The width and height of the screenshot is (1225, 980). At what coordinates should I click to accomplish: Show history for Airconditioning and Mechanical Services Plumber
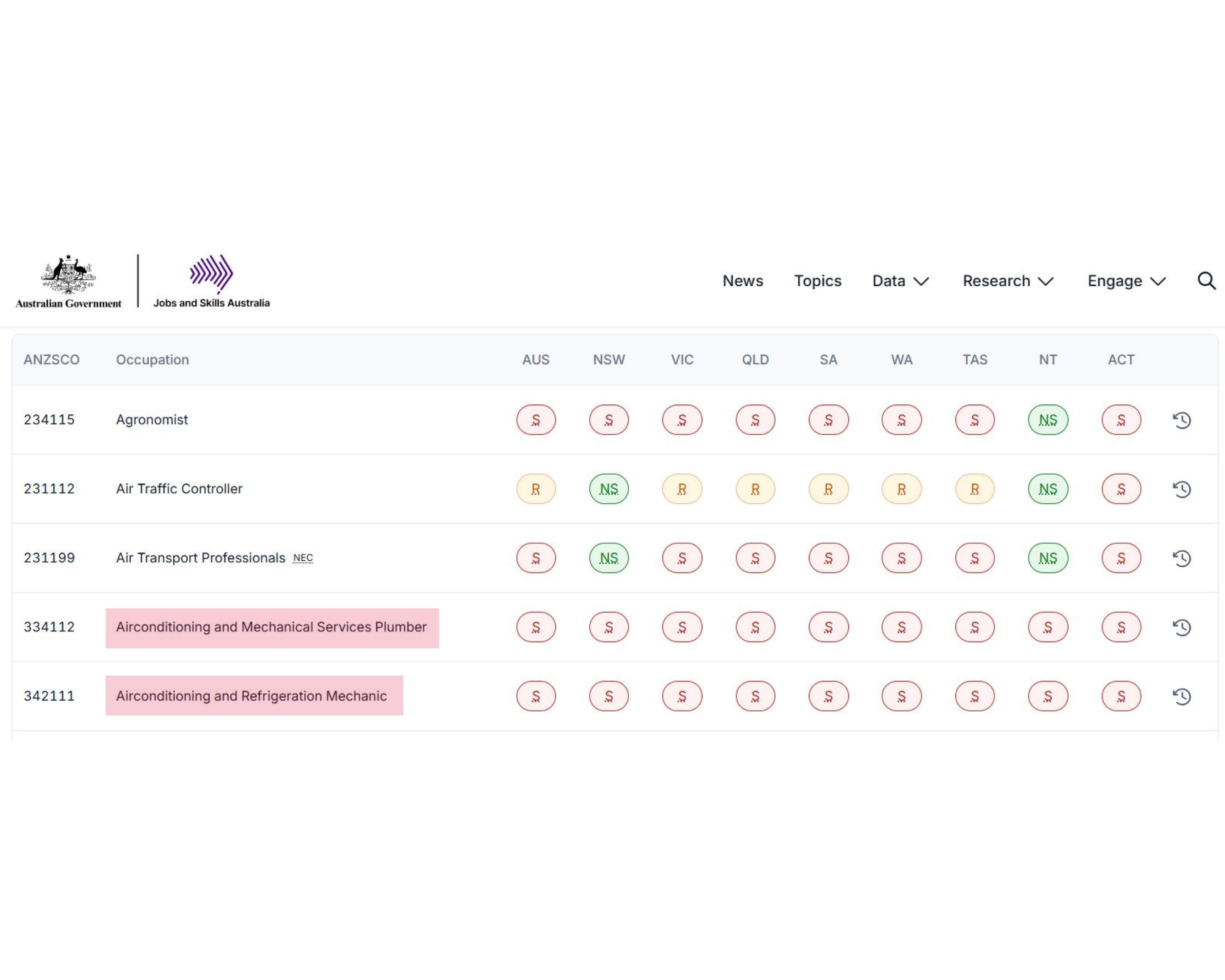tap(1182, 627)
